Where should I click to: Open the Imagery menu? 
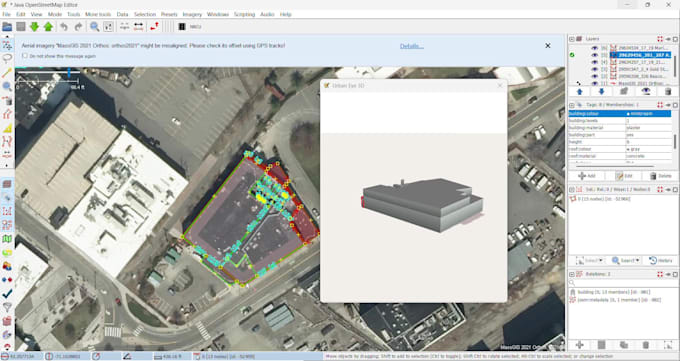(192, 14)
